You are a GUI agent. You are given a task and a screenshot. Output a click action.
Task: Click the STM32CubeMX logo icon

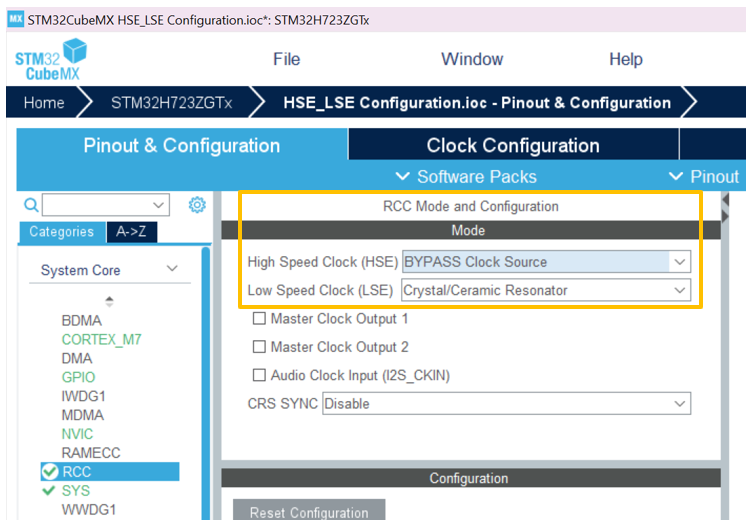[51, 60]
